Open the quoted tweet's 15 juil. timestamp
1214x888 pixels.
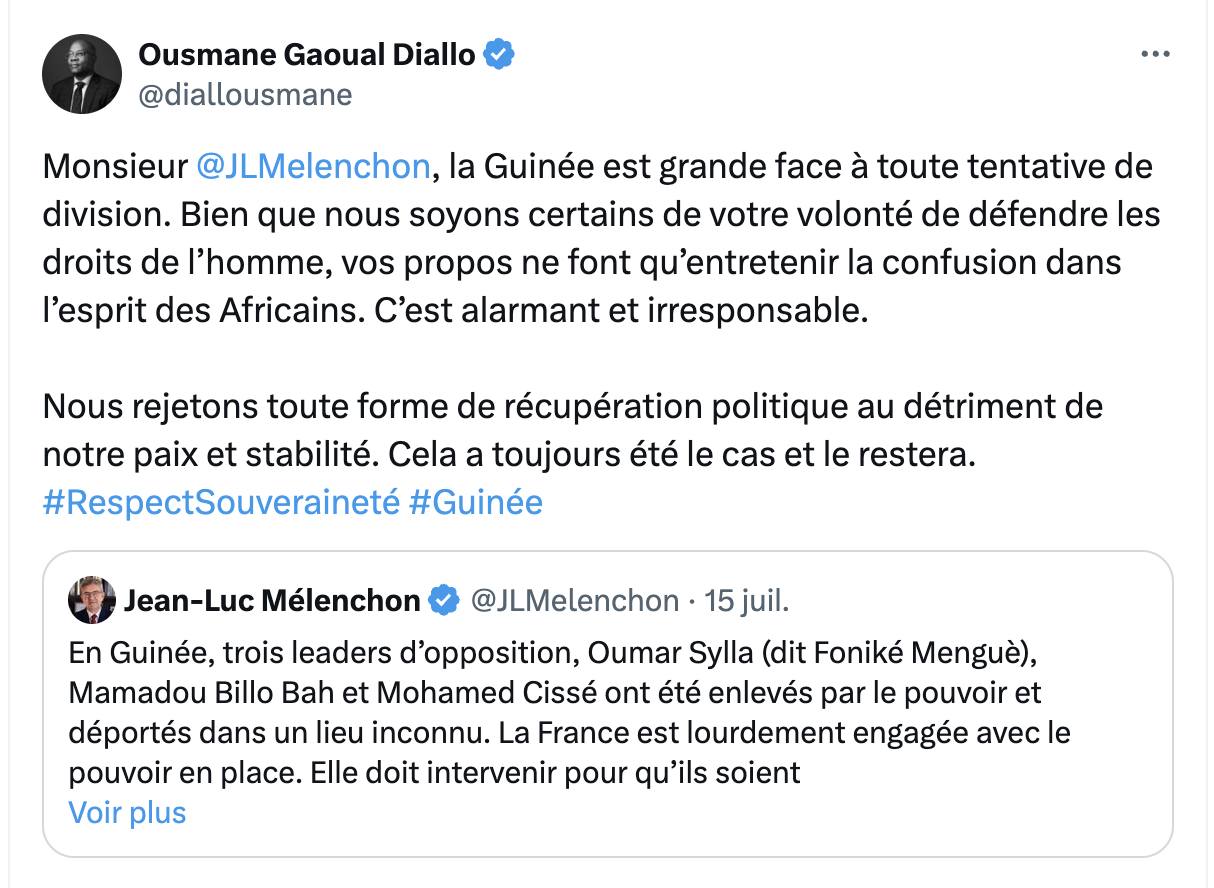[x=746, y=600]
